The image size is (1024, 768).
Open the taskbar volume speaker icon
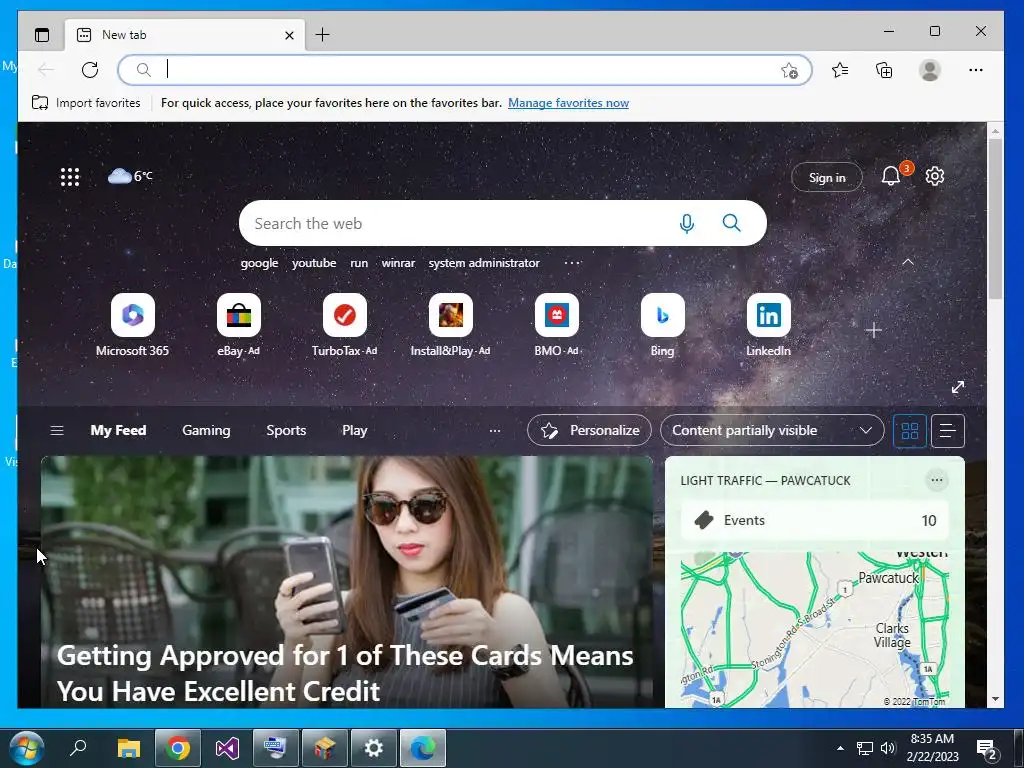pyautogui.click(x=888, y=748)
